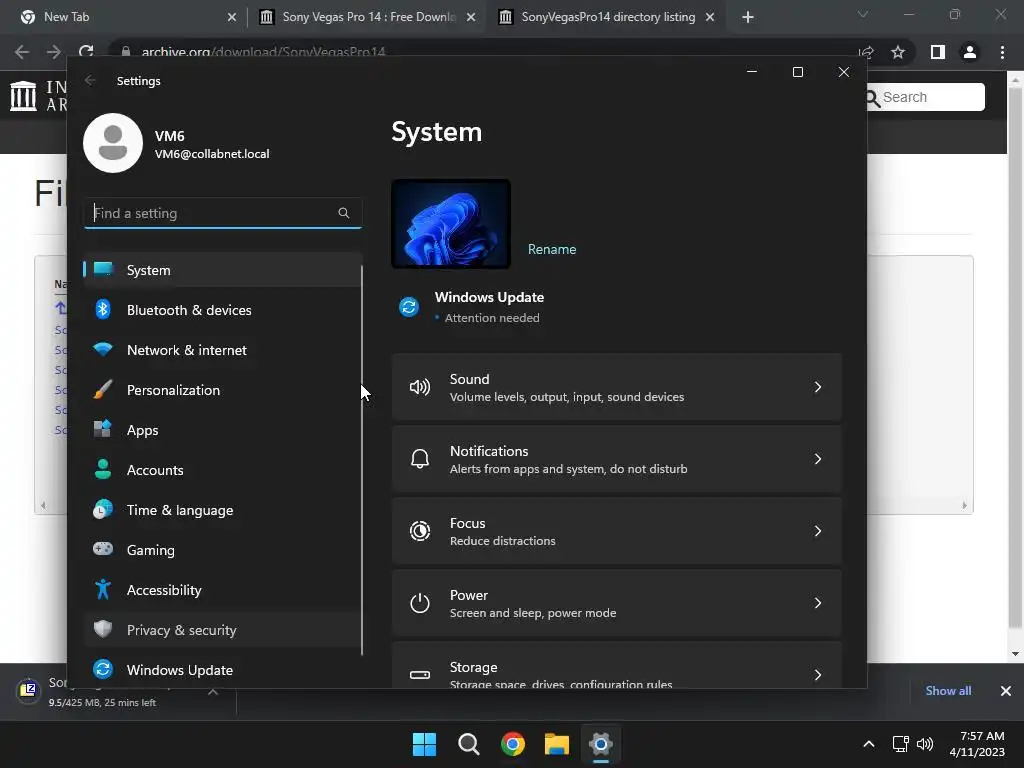Screen dimensions: 1024x768
Task: Expand download item options caret
Action: 213,692
